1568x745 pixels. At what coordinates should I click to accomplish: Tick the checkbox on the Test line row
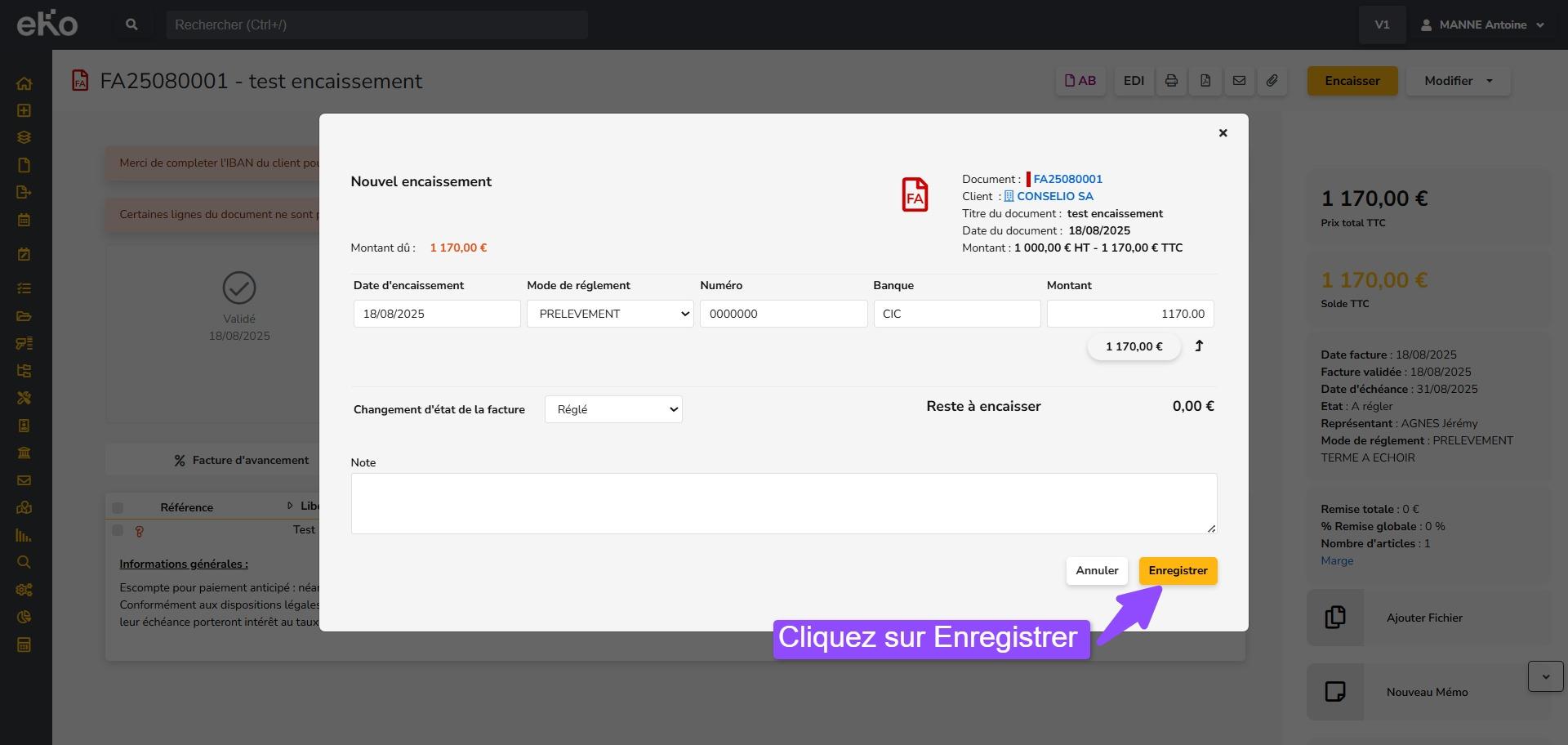[x=118, y=531]
